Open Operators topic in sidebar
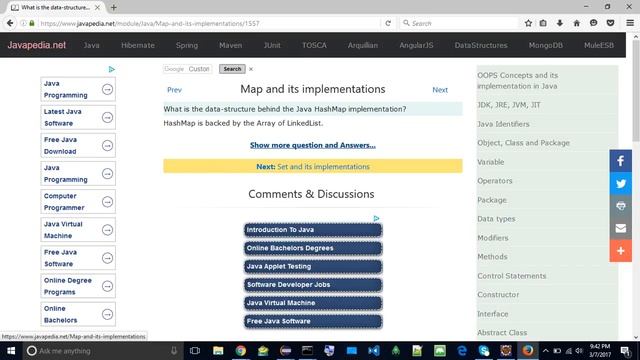Viewport: 640px width, 360px height. click(495, 181)
